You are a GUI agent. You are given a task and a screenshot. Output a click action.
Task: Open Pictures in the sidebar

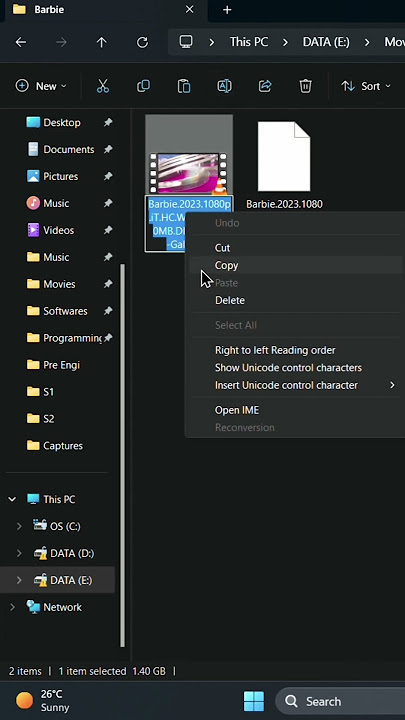(x=60, y=176)
